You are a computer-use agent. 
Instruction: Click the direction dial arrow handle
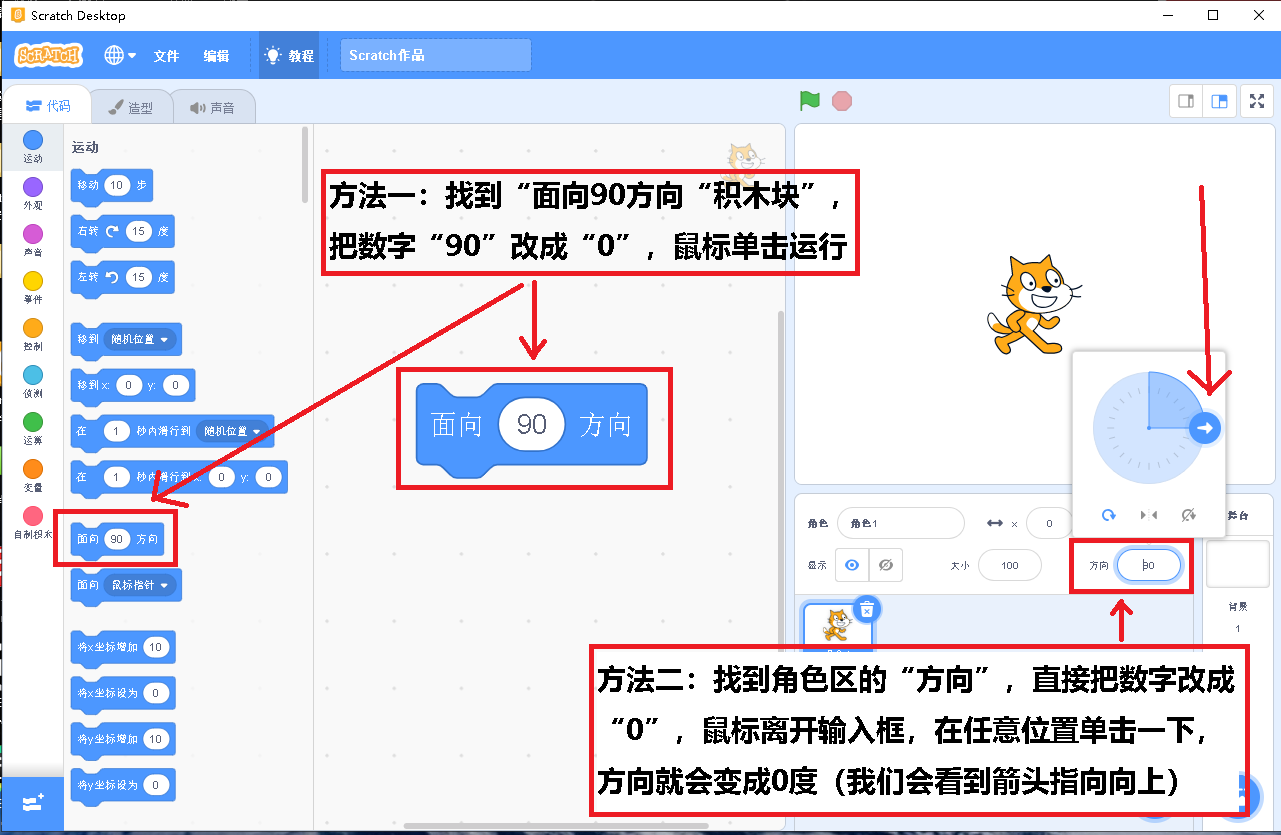(x=1205, y=428)
